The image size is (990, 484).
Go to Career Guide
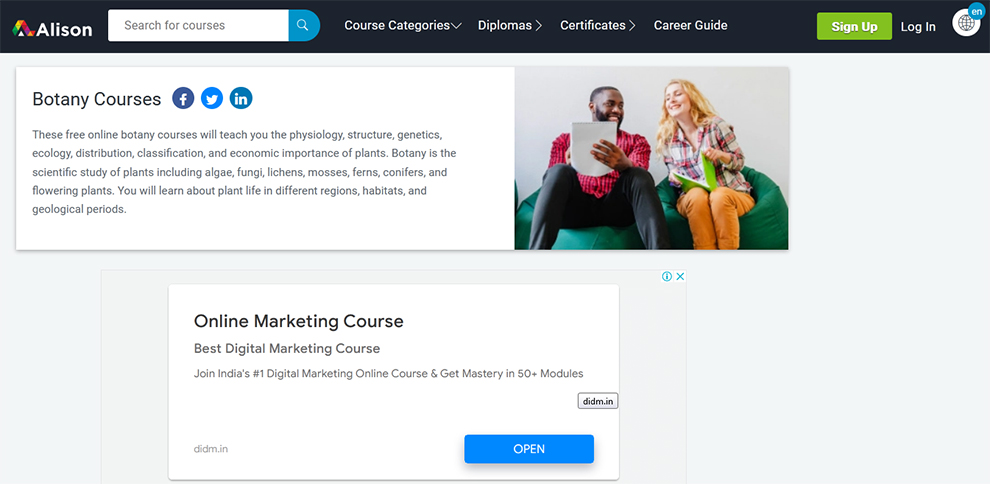click(690, 26)
